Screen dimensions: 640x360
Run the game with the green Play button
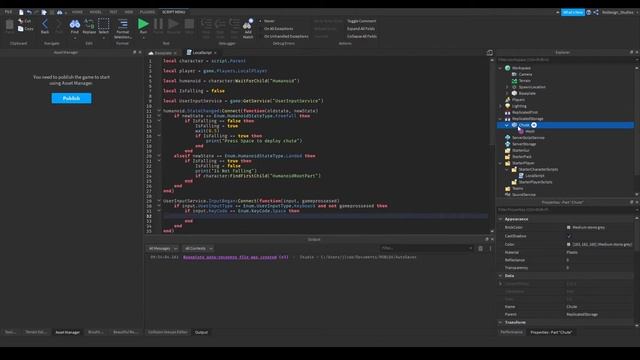143,24
